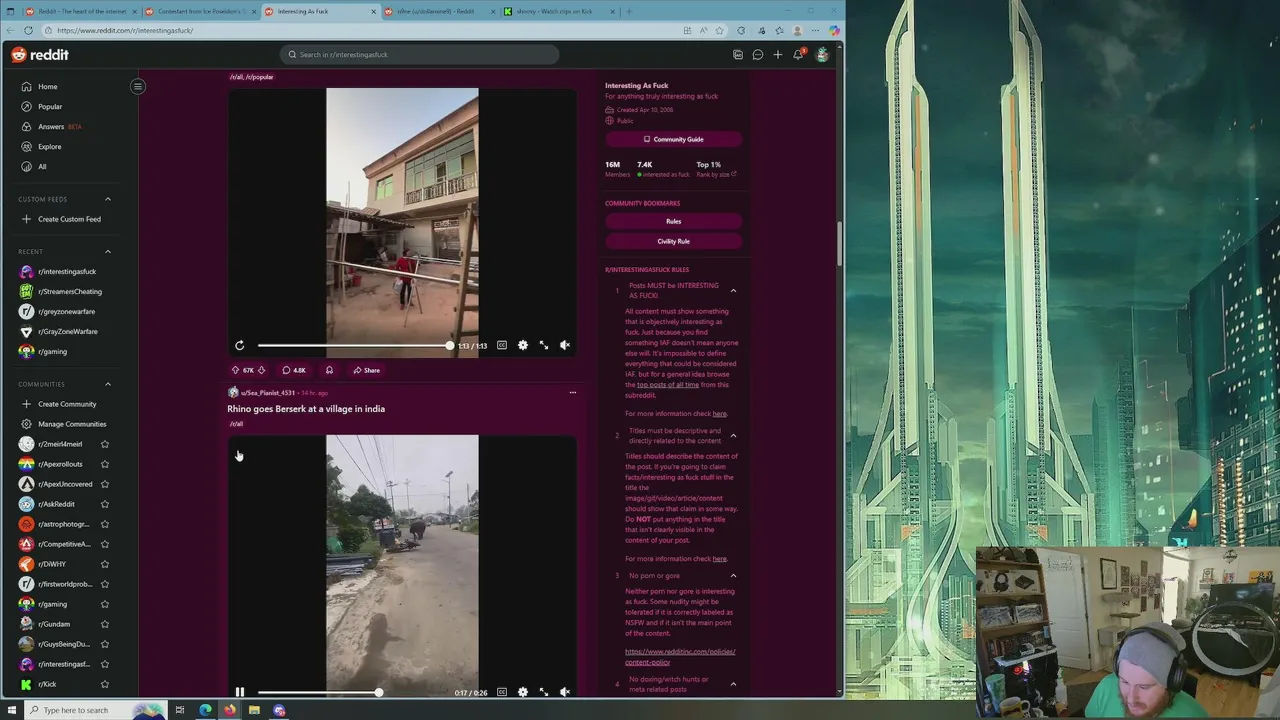Upvote the post with 67K votes

[x=235, y=370]
